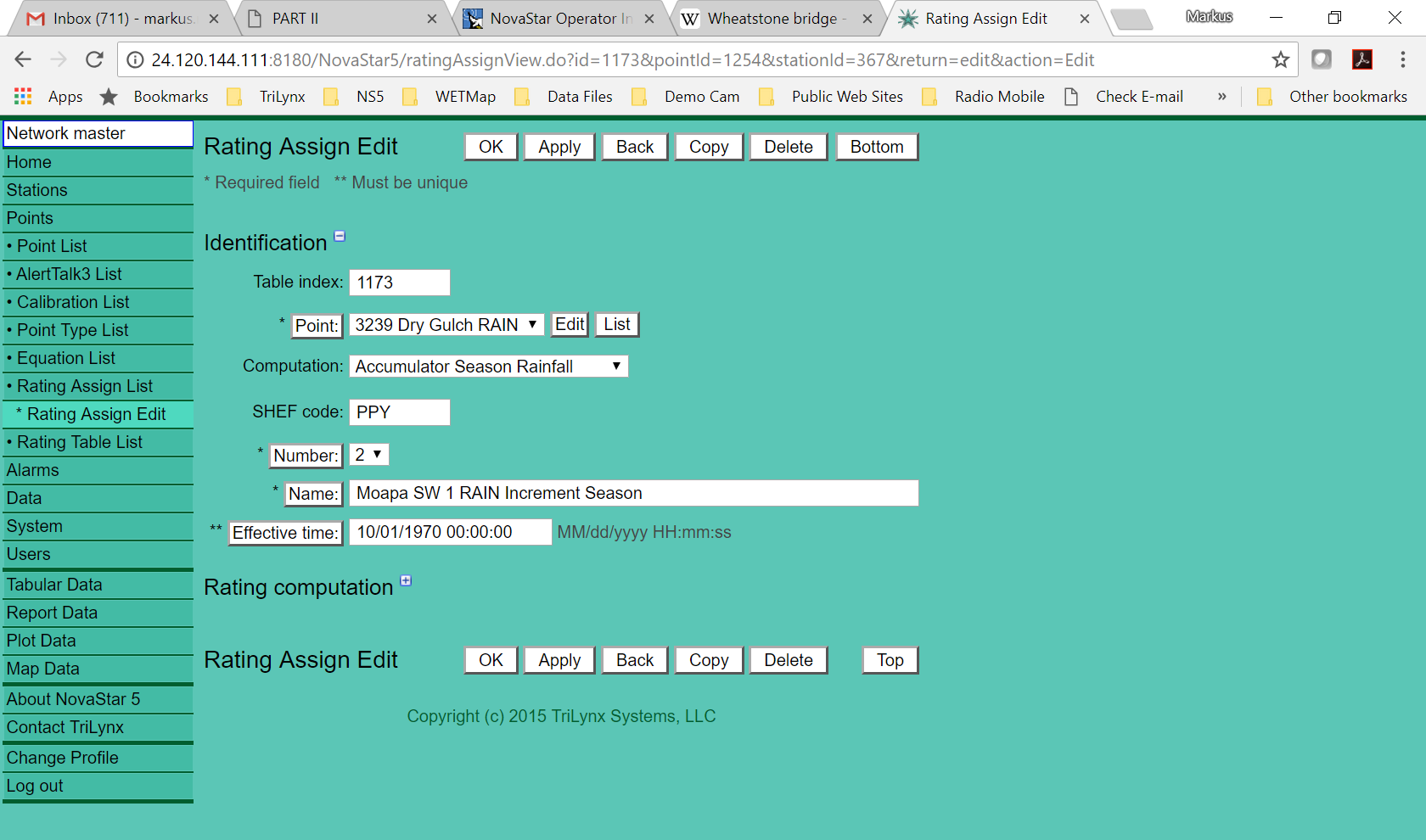Collapse the Identification section
The image size is (1426, 840).
click(340, 237)
